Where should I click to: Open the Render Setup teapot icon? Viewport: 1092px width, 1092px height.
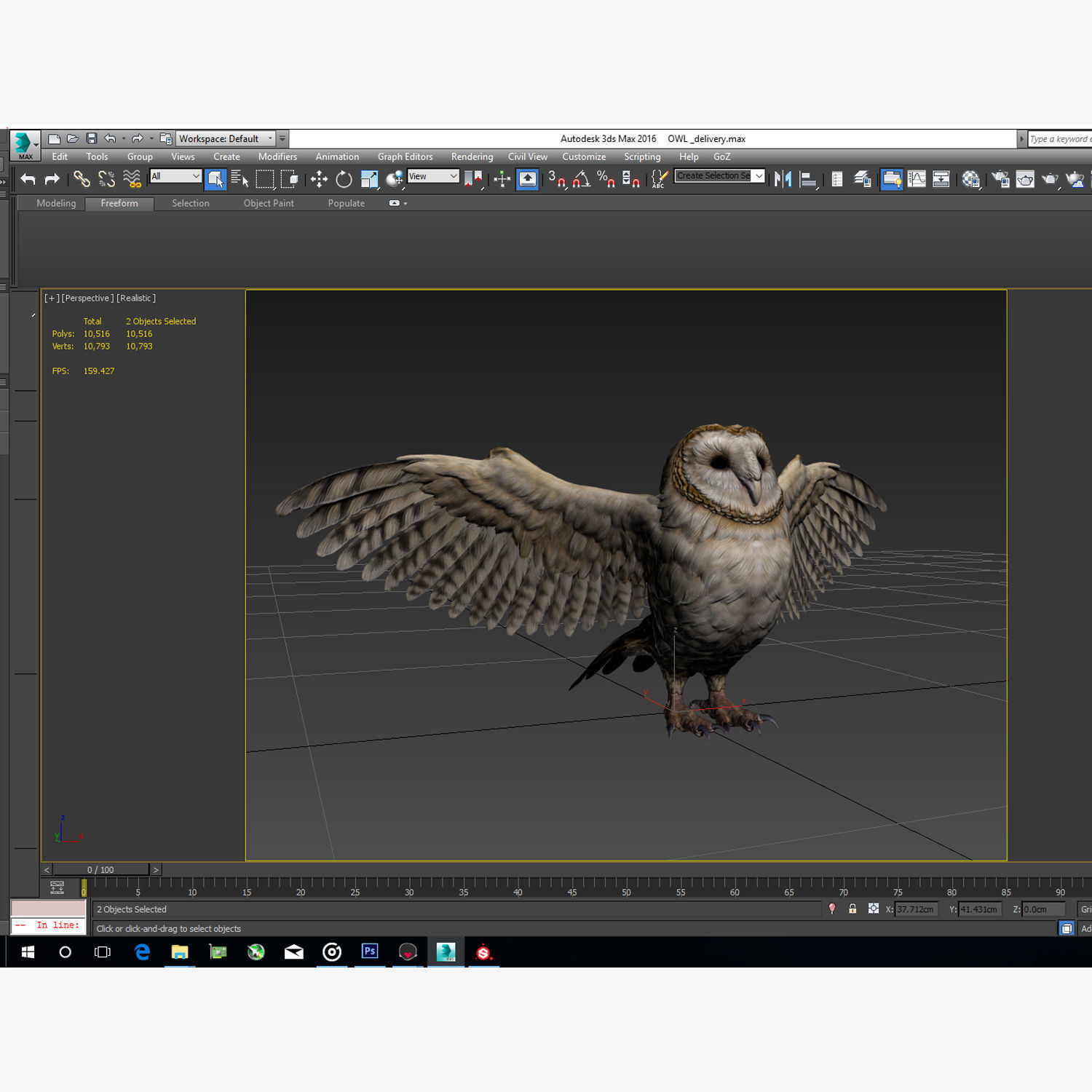[x=1000, y=179]
